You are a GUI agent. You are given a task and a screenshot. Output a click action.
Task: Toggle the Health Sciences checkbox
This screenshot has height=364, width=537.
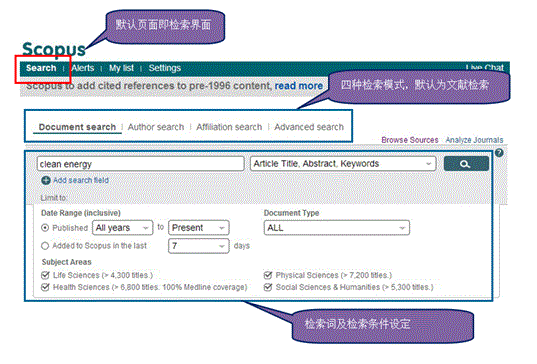coord(45,287)
